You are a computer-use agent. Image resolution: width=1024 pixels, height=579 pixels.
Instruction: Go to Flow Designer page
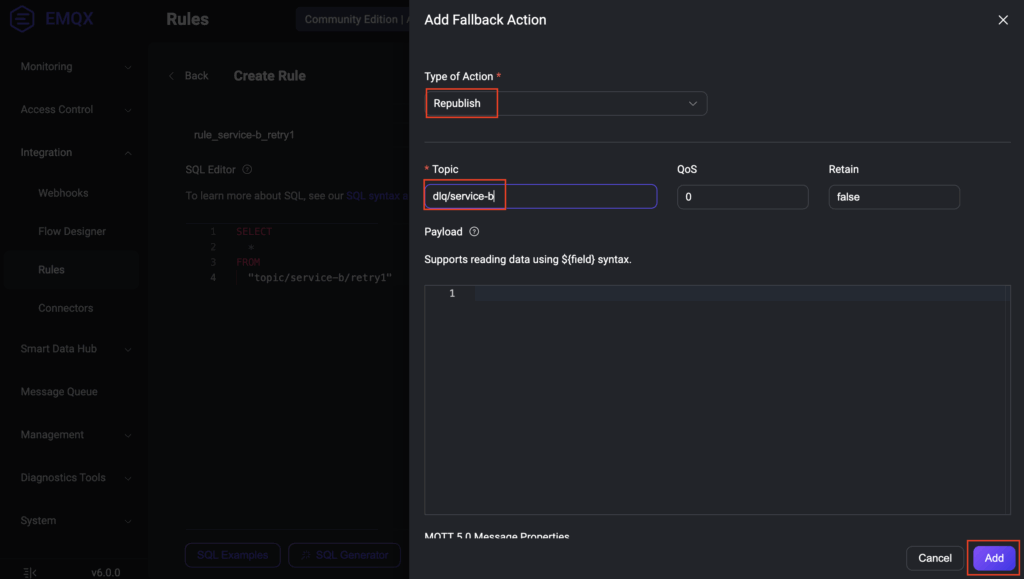point(72,232)
